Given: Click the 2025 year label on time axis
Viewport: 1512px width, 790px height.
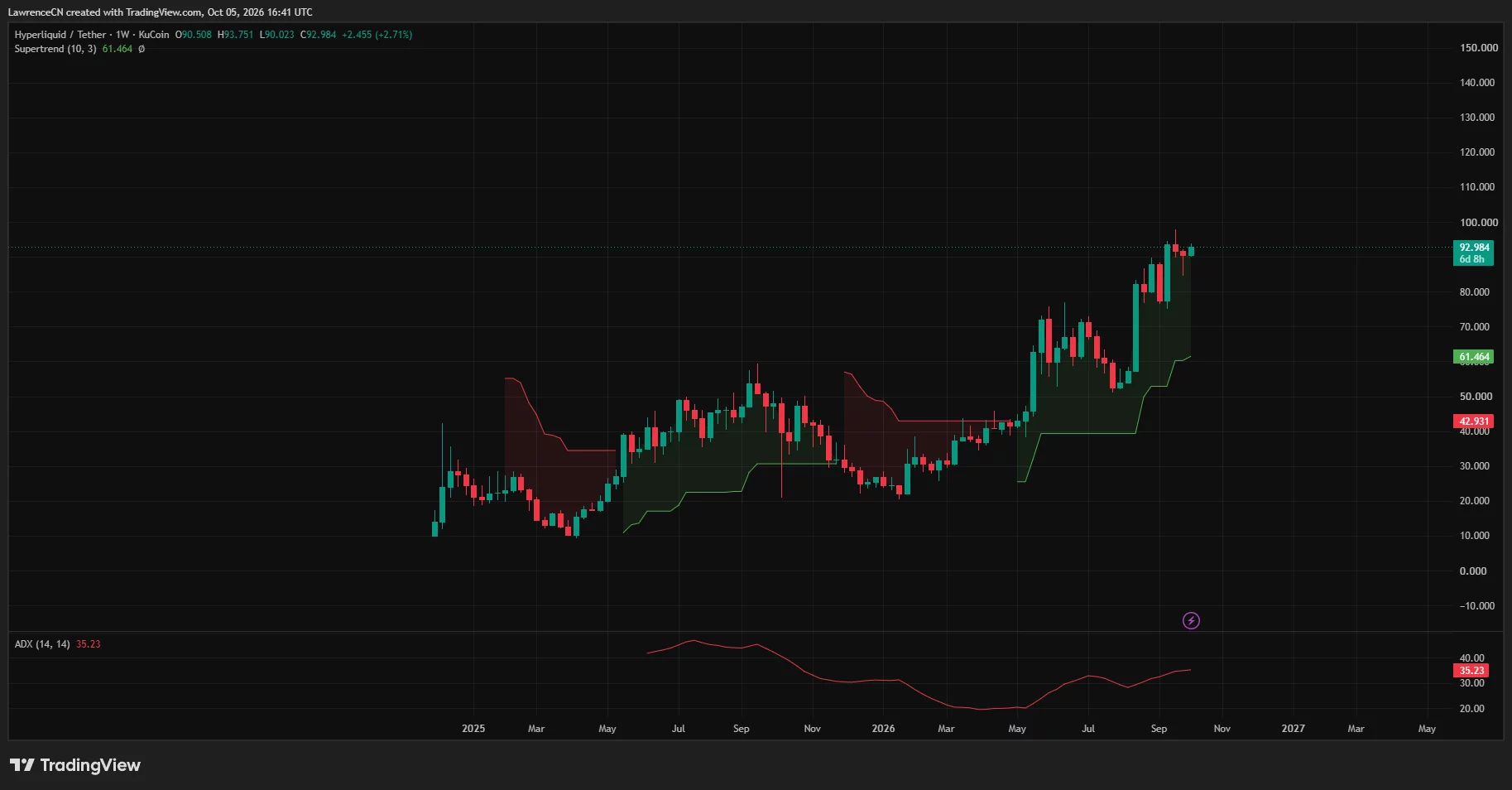Looking at the screenshot, I should click(473, 729).
